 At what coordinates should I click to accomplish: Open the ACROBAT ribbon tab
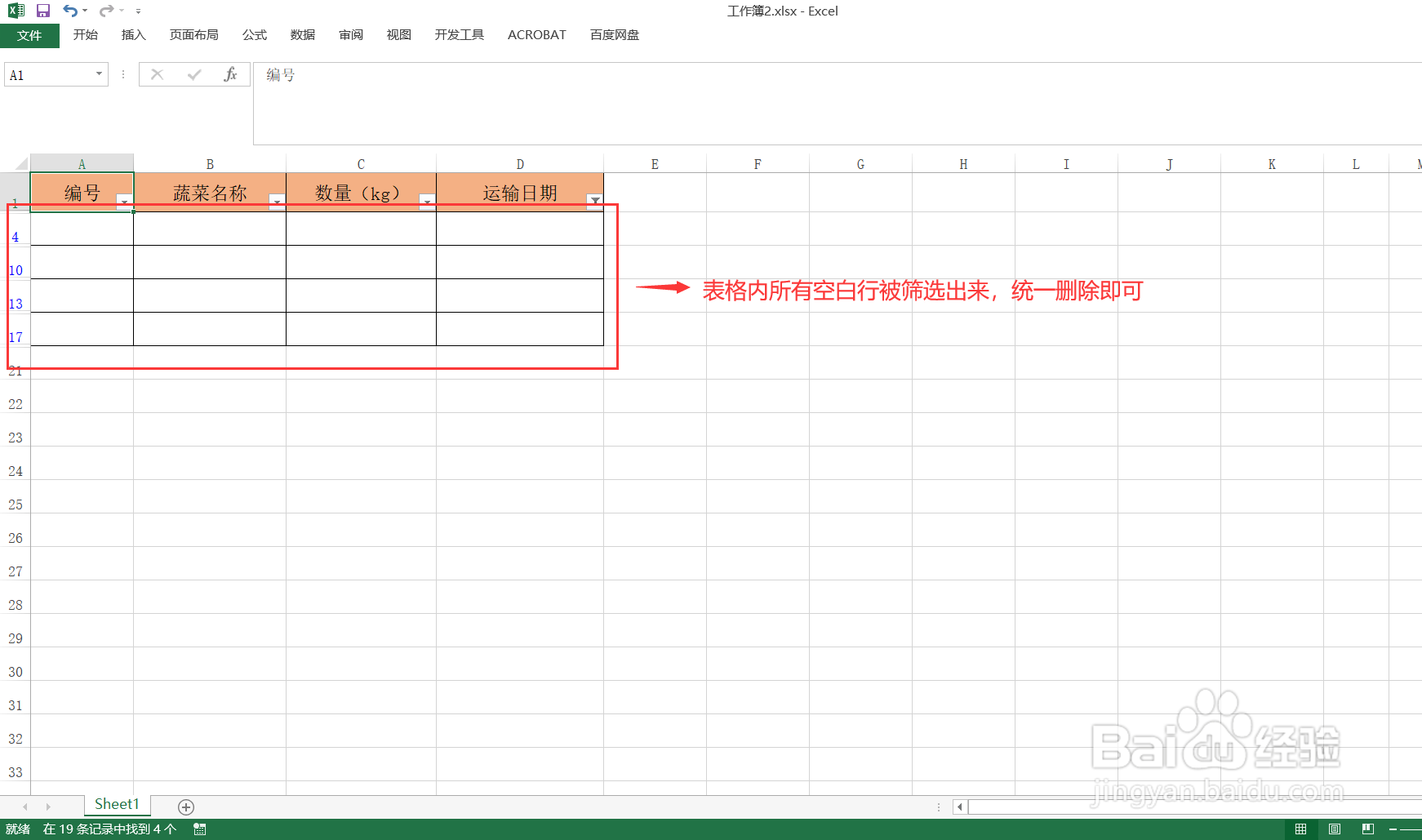537,35
